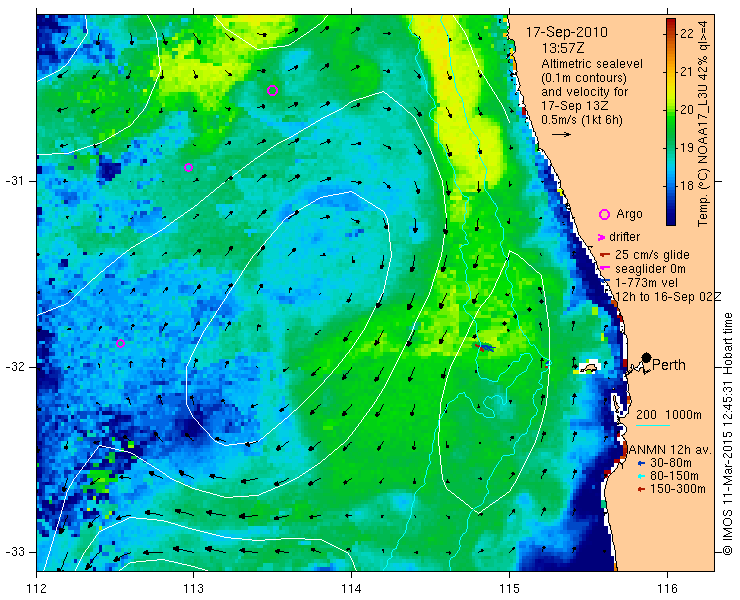
Task: Click the Argo float circle near 113.5E
Action: coord(272,91)
